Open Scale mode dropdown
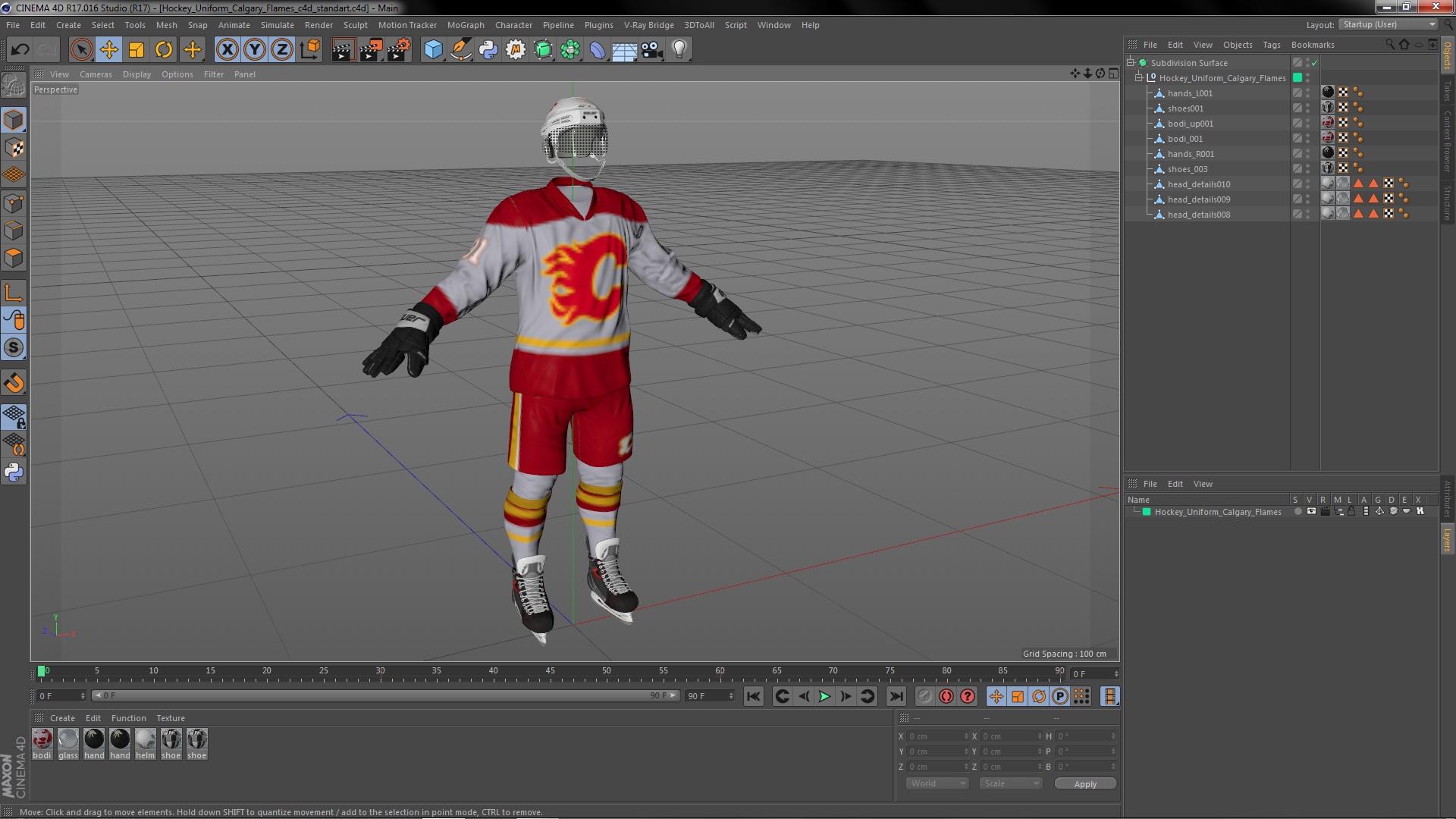Image resolution: width=1456 pixels, height=819 pixels. (x=1011, y=784)
